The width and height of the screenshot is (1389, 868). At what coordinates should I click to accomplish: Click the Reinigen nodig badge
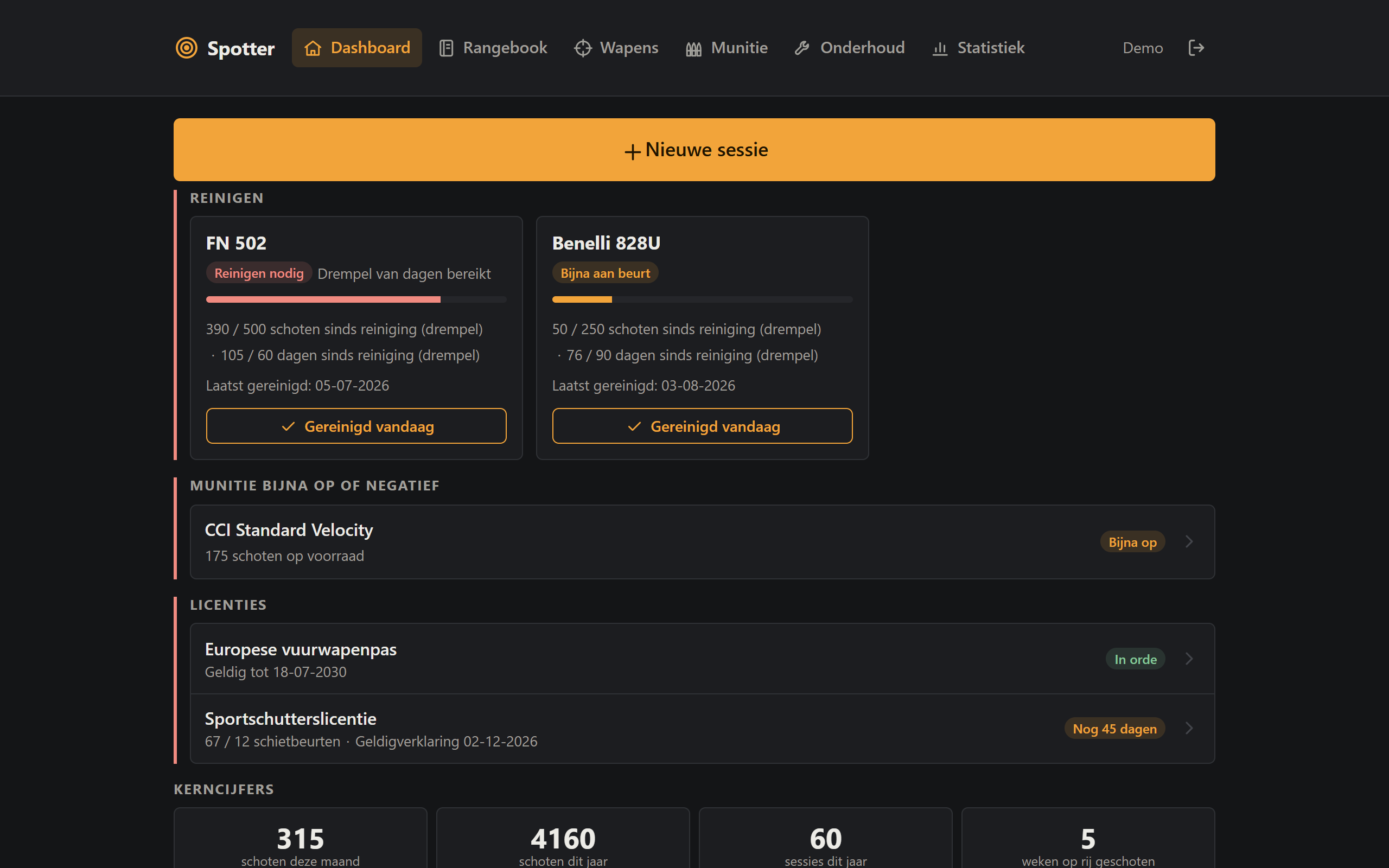point(259,273)
